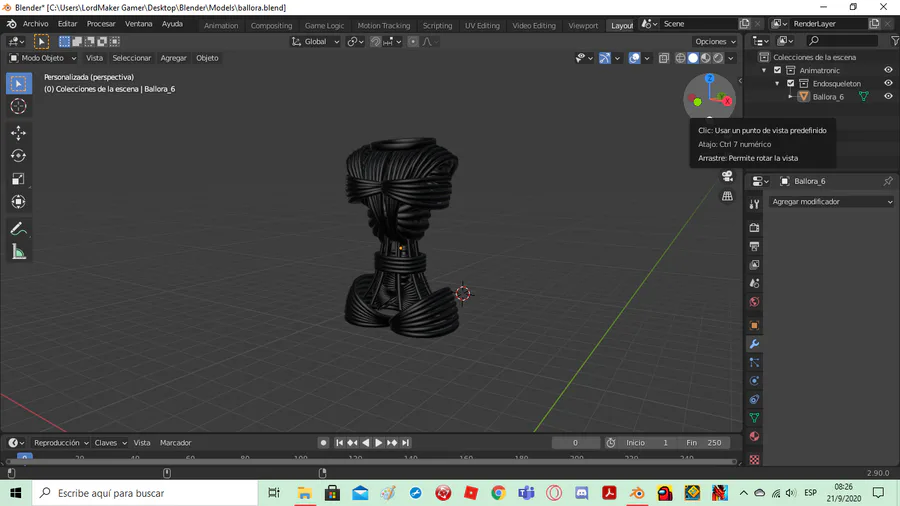Open Reproducción dropdown in timeline
The width and height of the screenshot is (900, 506).
click(61, 443)
